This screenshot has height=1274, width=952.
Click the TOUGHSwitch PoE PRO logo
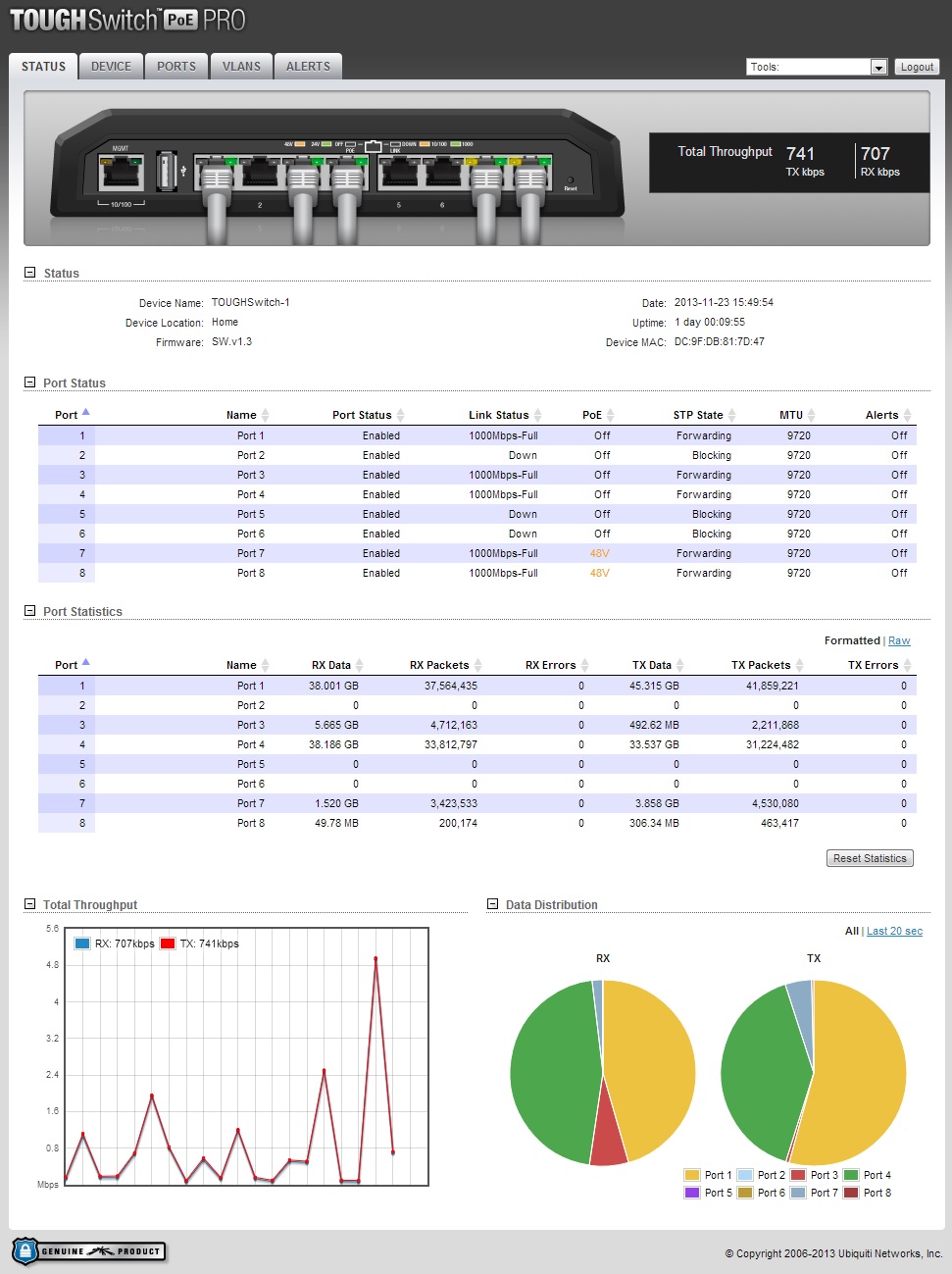point(127,20)
